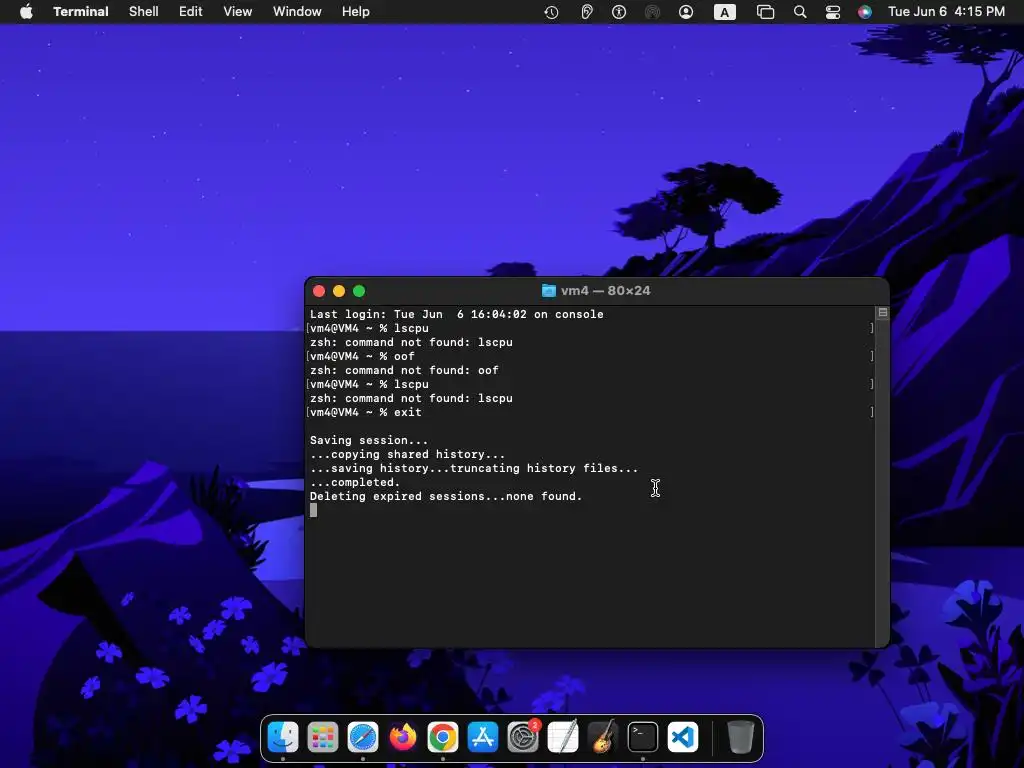Open Spotlight search magnifier icon
The width and height of the screenshot is (1024, 768).
pyautogui.click(x=800, y=12)
